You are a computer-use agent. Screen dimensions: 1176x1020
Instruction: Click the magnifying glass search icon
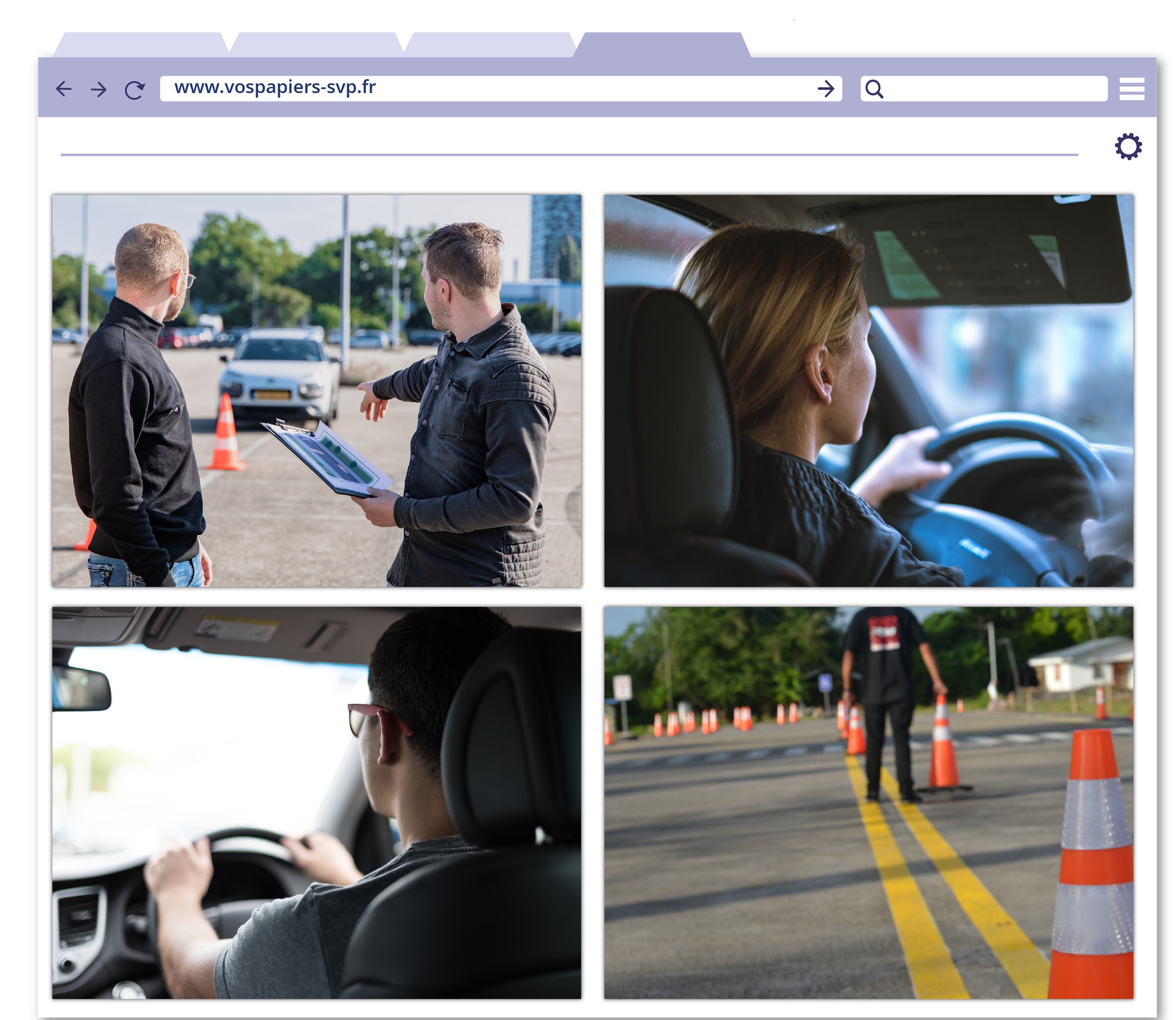tap(875, 89)
